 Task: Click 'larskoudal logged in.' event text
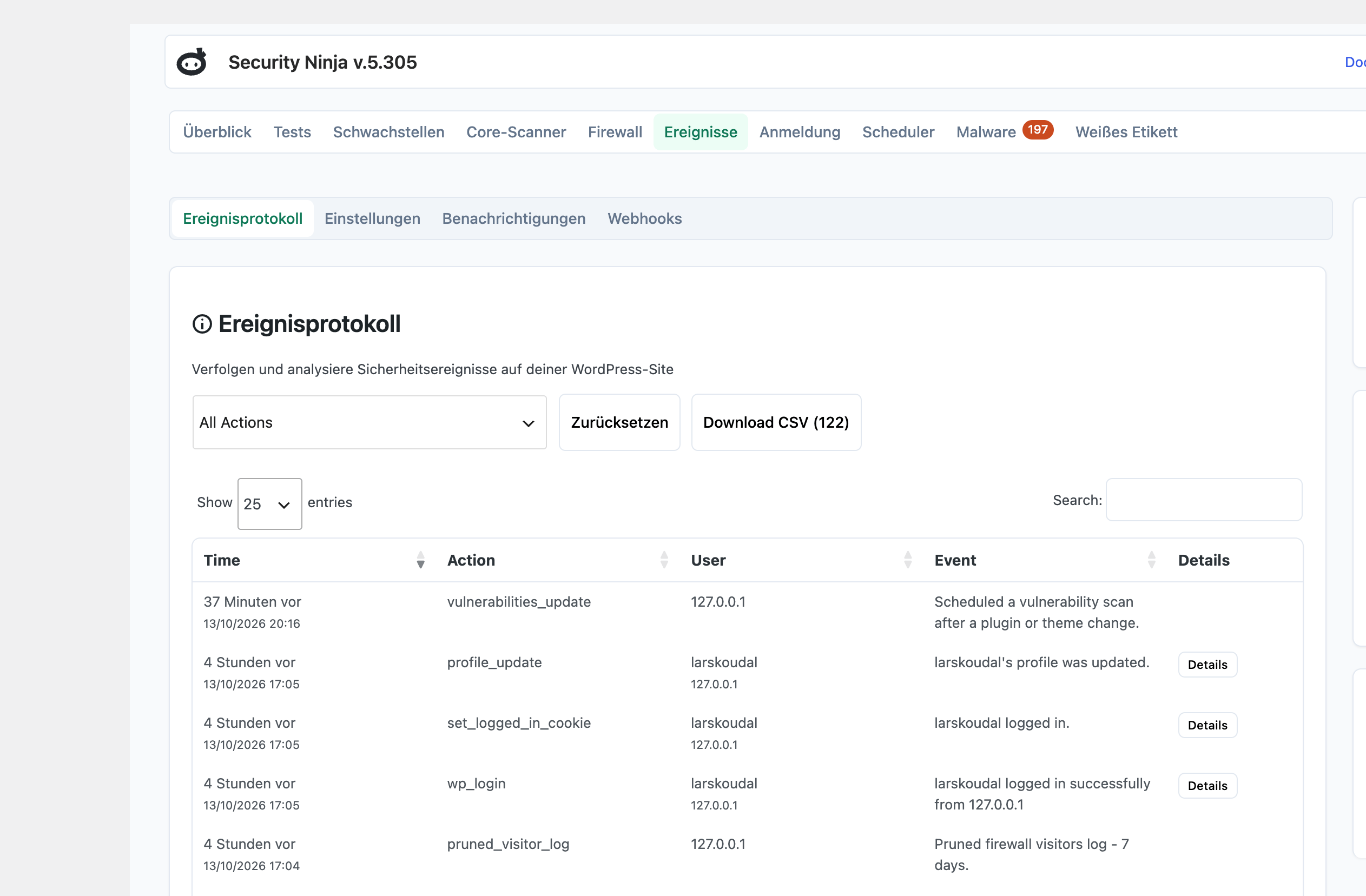(1001, 723)
